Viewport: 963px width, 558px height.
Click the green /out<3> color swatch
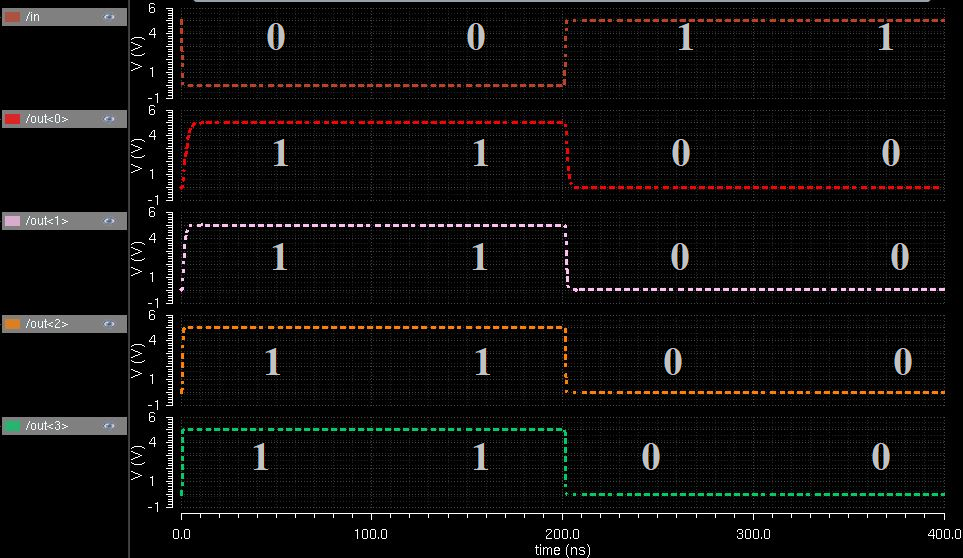(x=12, y=425)
